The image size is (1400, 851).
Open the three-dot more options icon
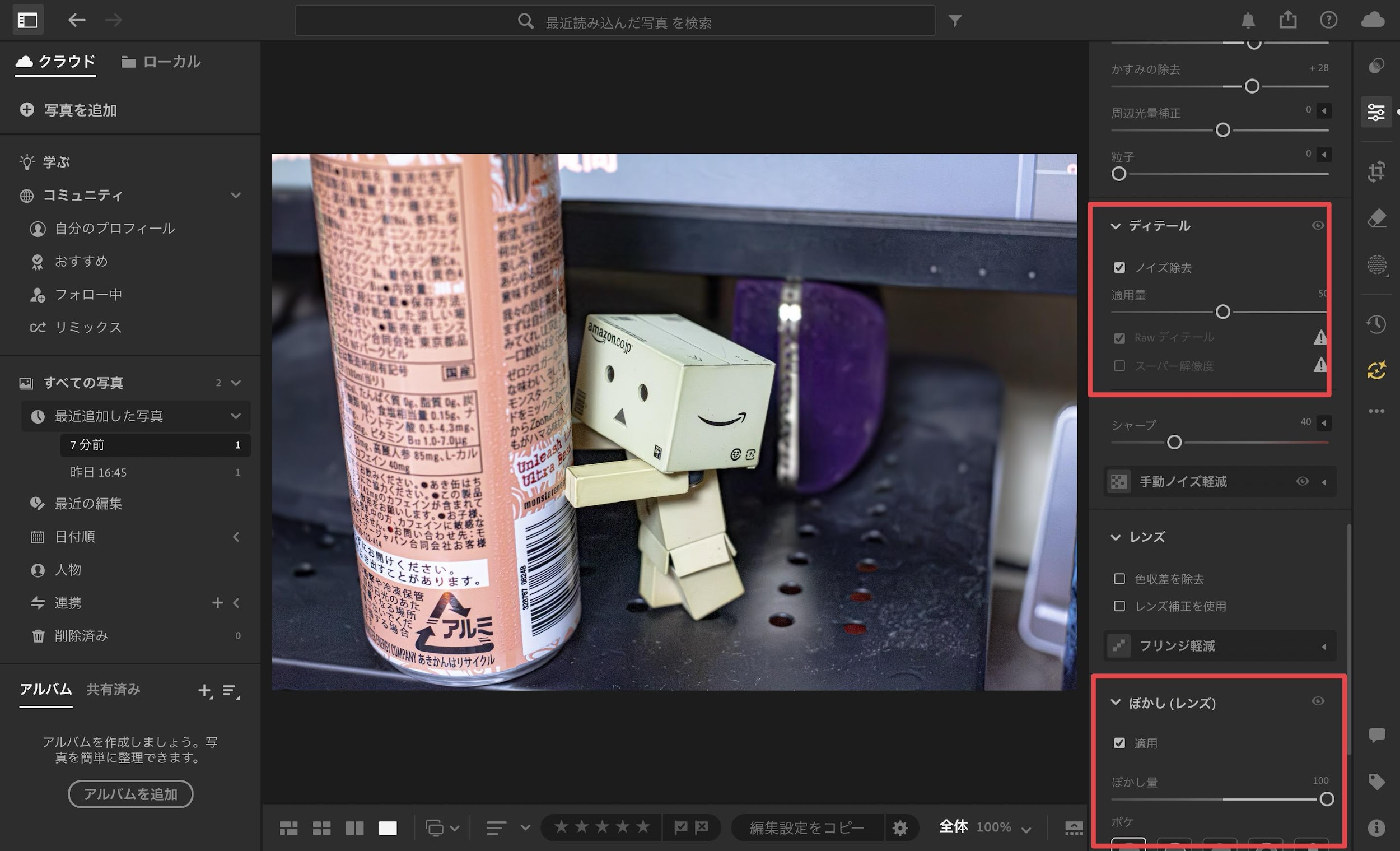point(1376,411)
